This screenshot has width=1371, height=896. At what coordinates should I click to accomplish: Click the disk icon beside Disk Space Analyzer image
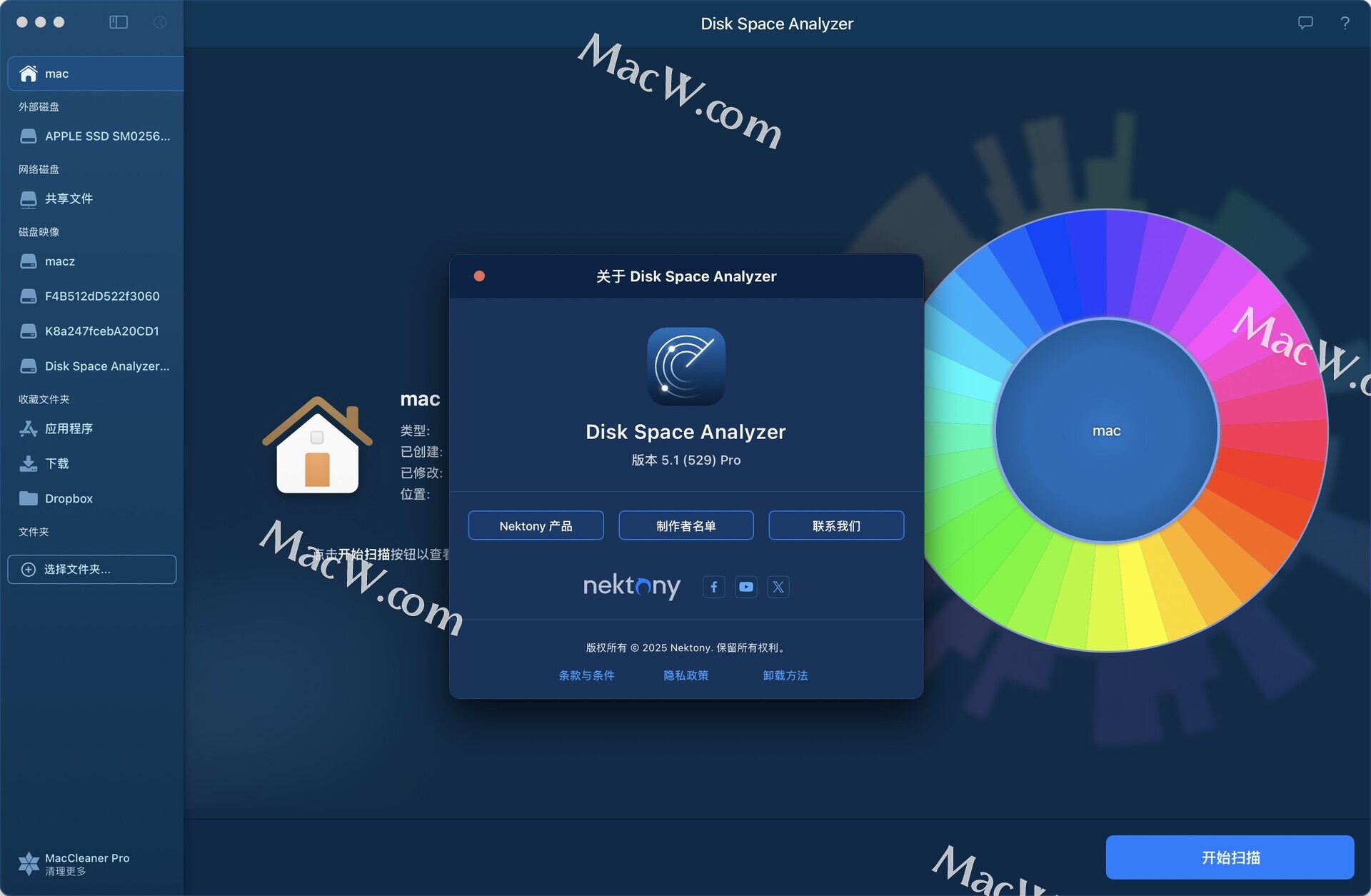click(29, 366)
